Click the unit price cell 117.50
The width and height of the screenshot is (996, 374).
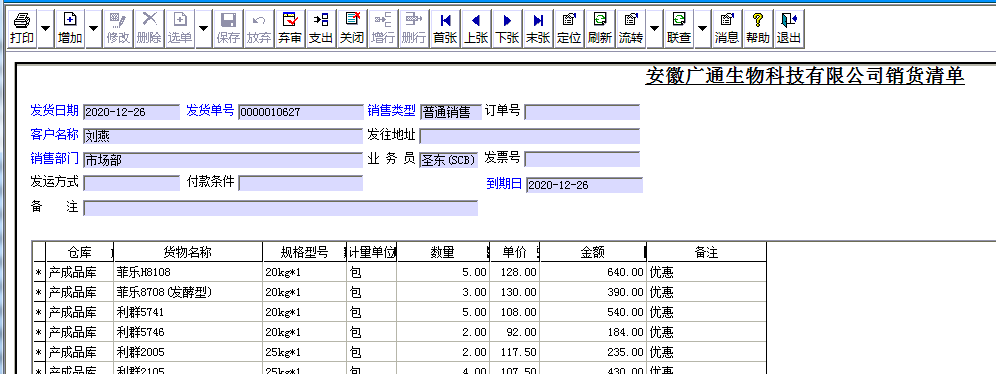pyautogui.click(x=515, y=352)
